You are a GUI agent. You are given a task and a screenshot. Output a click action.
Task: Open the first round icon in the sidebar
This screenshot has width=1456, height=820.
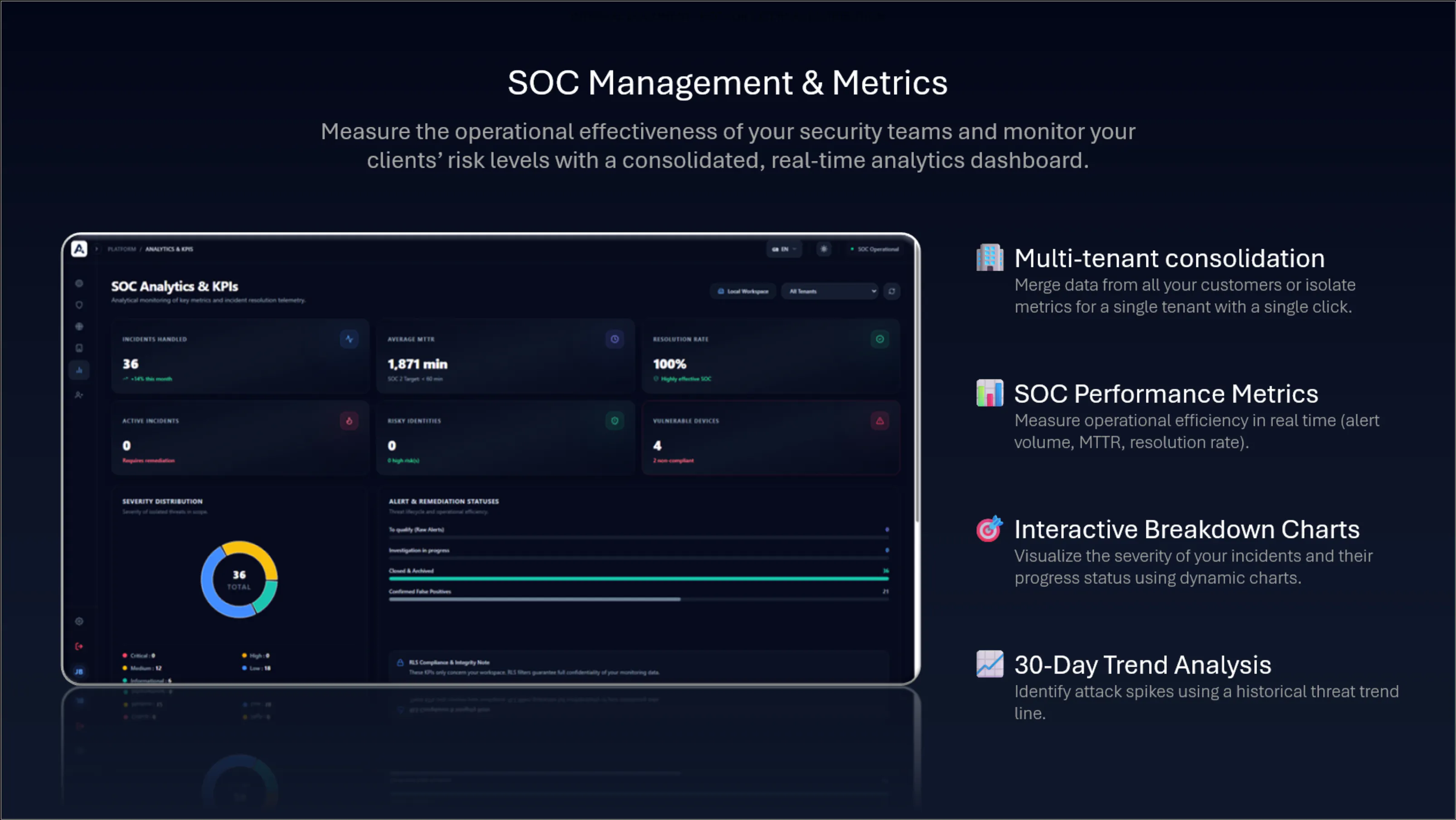(x=79, y=284)
